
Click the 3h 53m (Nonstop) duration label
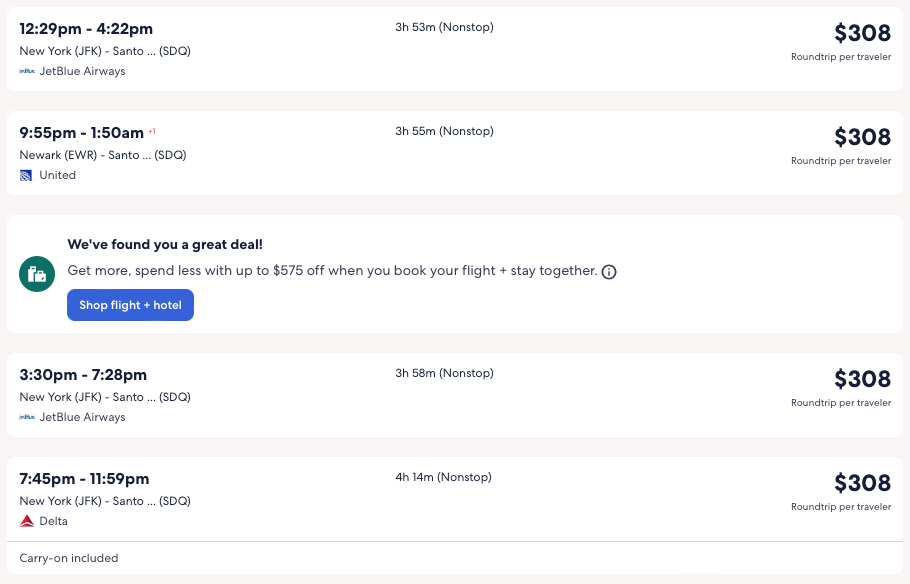tap(444, 27)
